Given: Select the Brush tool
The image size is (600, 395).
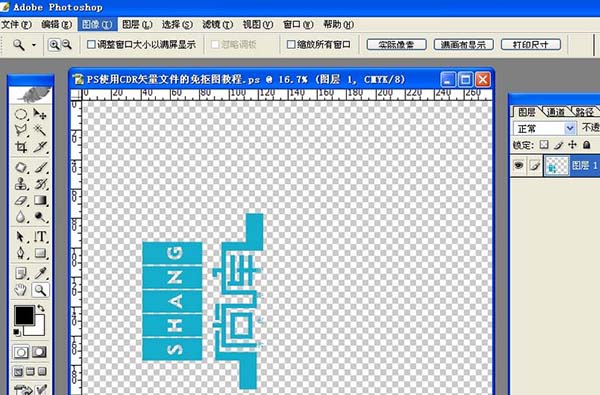Looking at the screenshot, I should pos(40,167).
